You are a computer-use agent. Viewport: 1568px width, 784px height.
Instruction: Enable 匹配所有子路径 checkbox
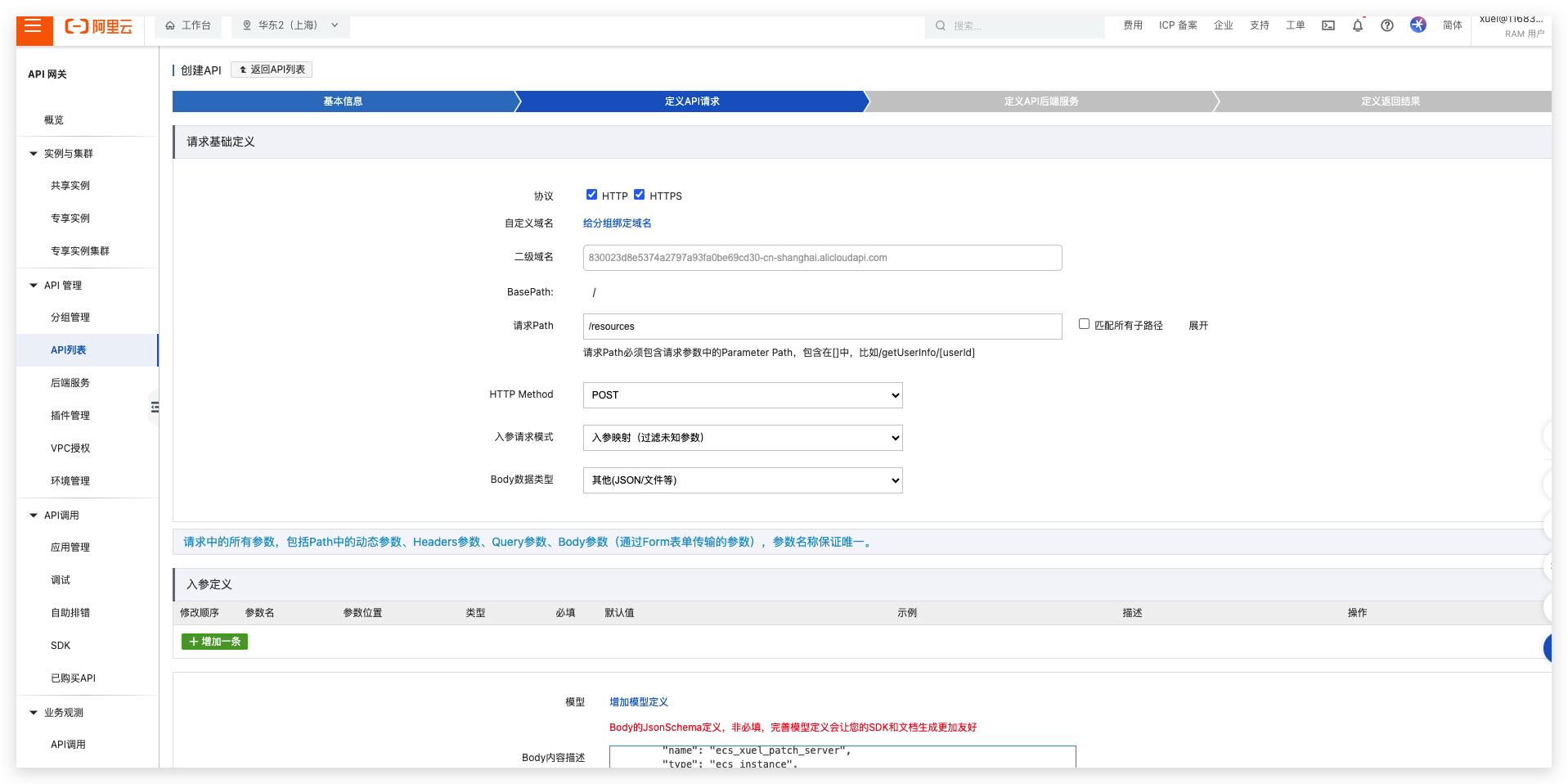[1084, 324]
